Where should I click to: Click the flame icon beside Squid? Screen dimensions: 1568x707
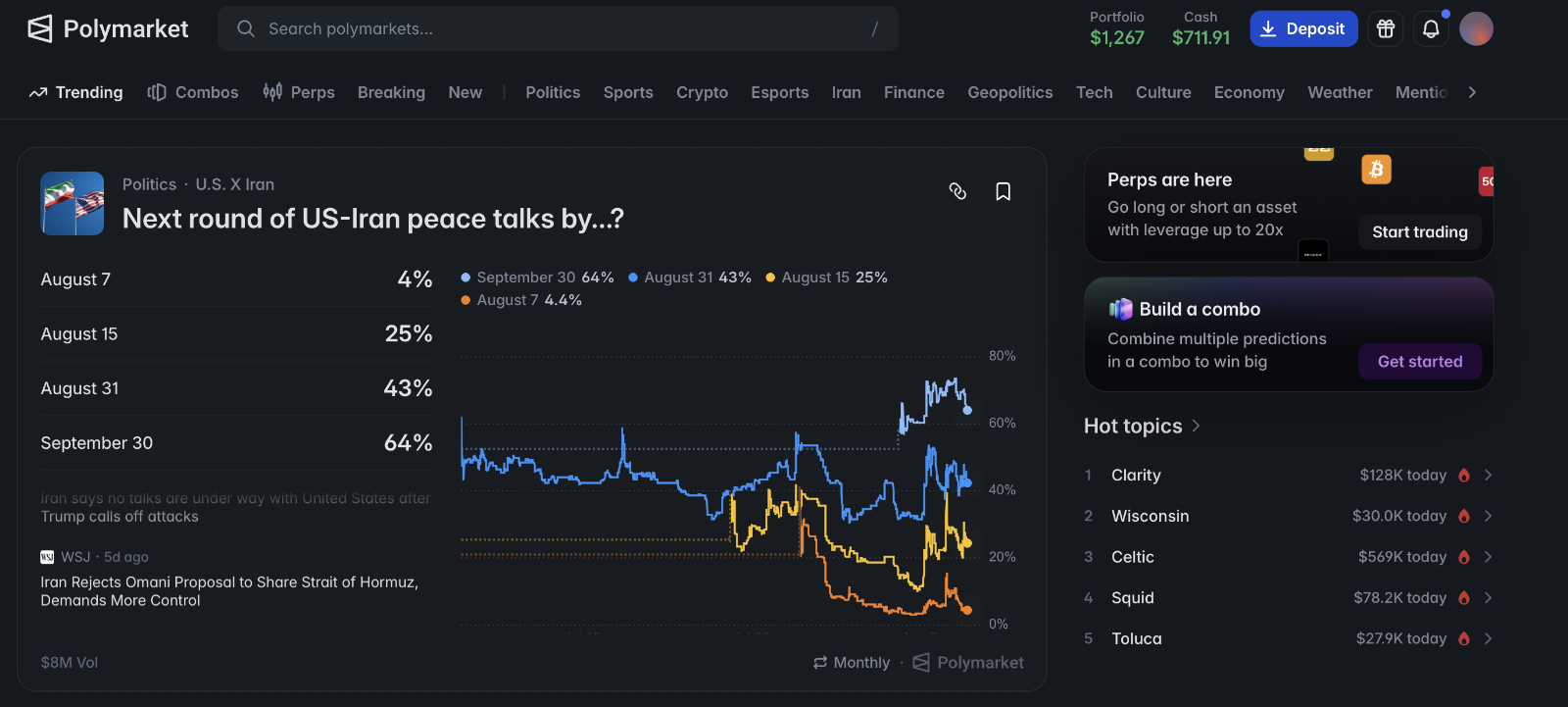pyautogui.click(x=1464, y=598)
